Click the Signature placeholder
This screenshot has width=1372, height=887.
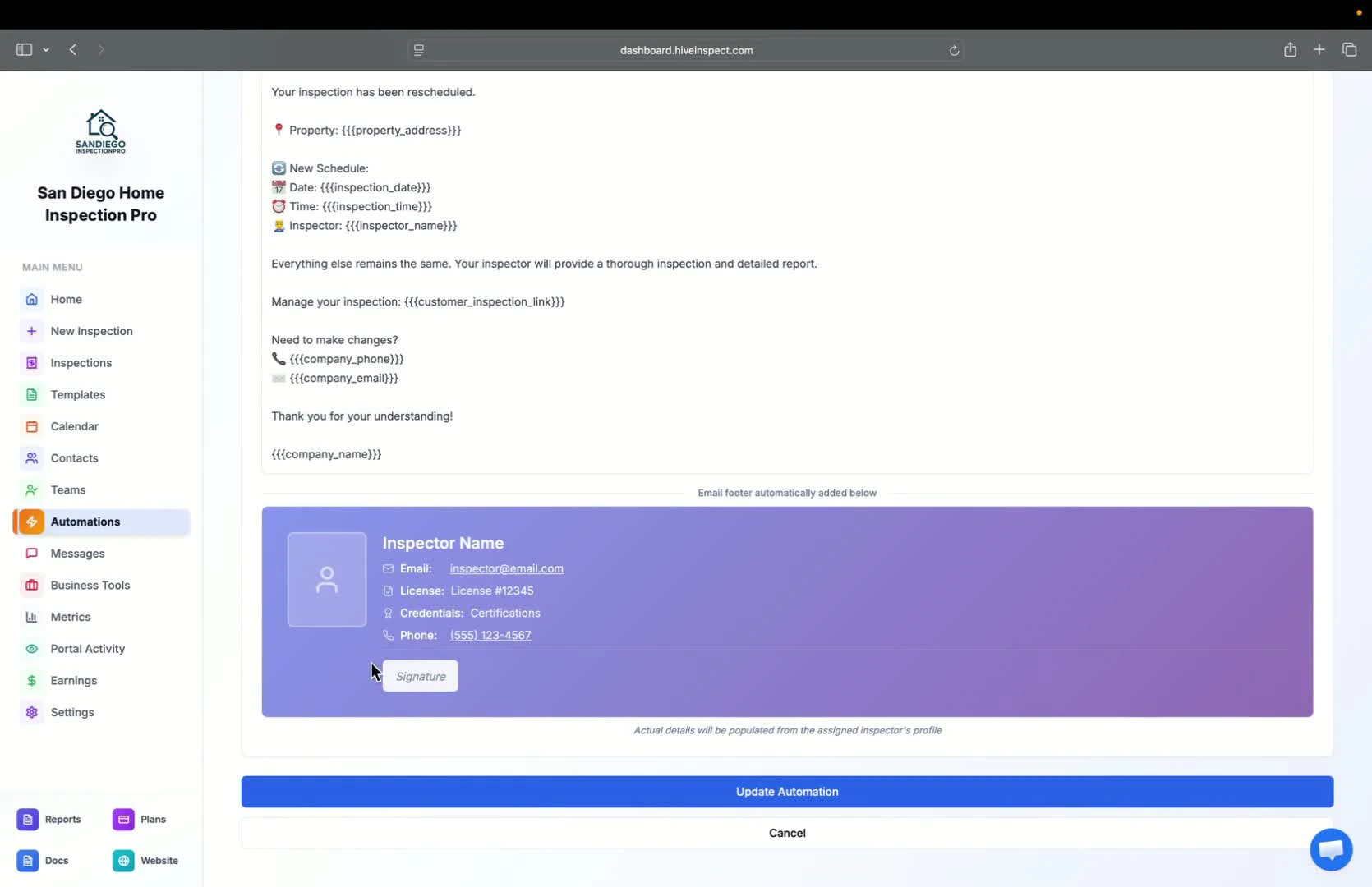tap(420, 675)
